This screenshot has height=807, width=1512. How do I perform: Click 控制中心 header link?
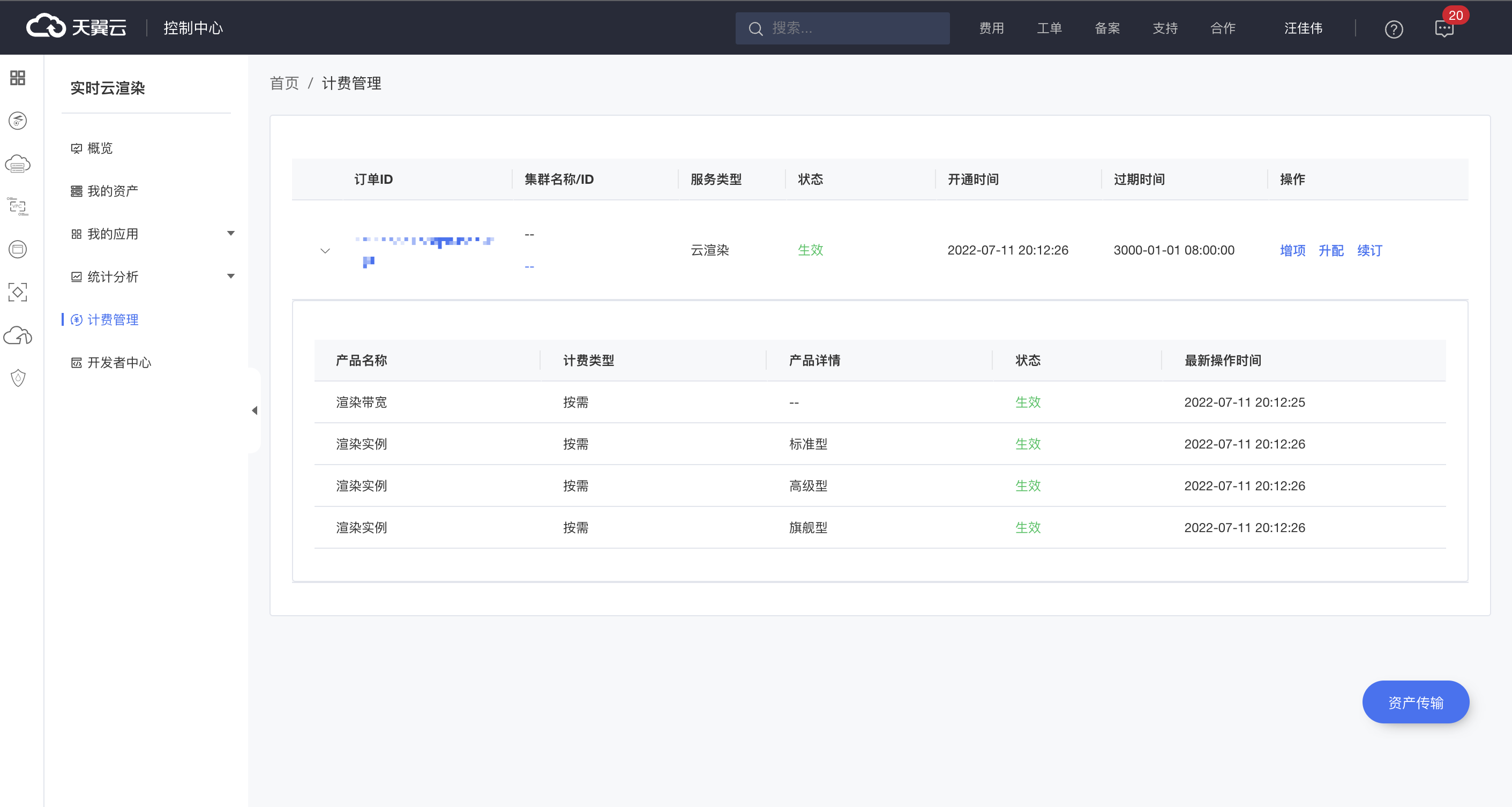point(193,28)
